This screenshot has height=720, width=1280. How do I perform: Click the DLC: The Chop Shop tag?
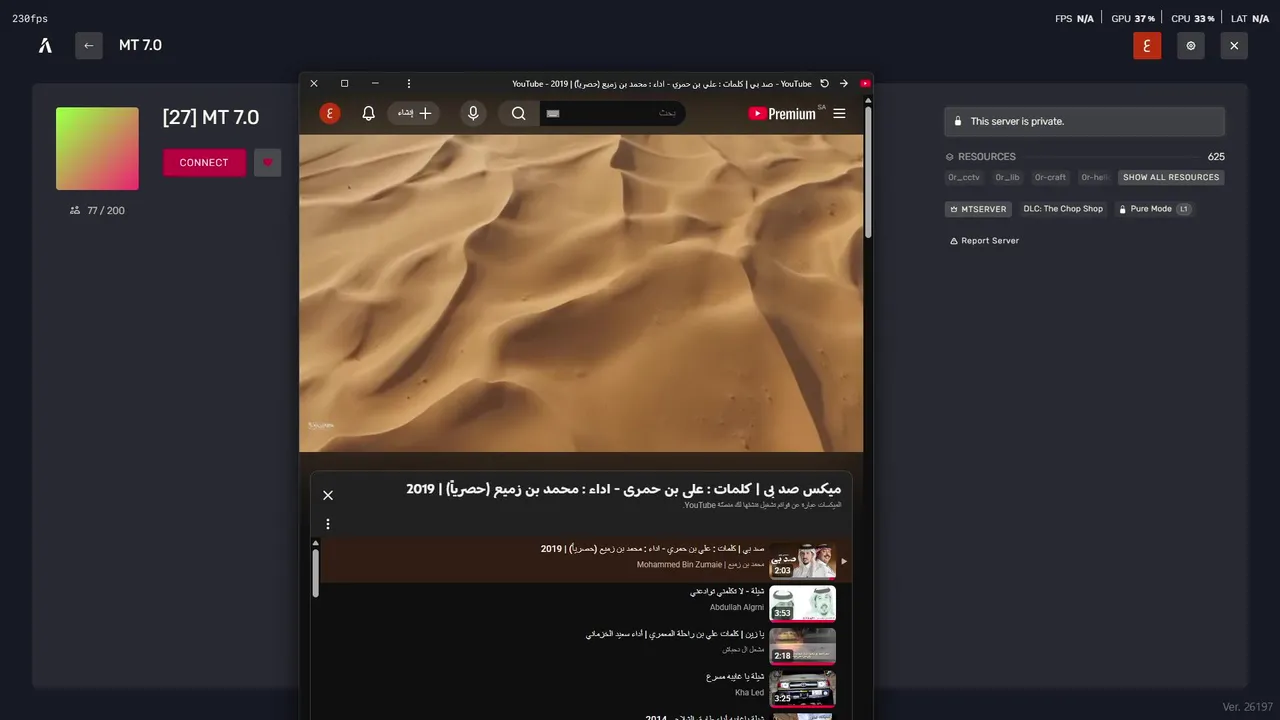pyautogui.click(x=1063, y=209)
